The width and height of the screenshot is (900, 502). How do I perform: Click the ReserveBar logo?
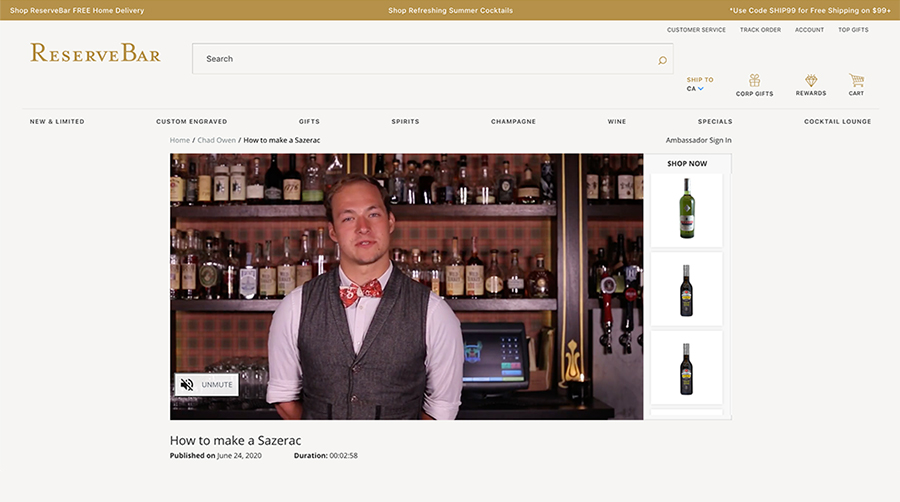tap(95, 53)
